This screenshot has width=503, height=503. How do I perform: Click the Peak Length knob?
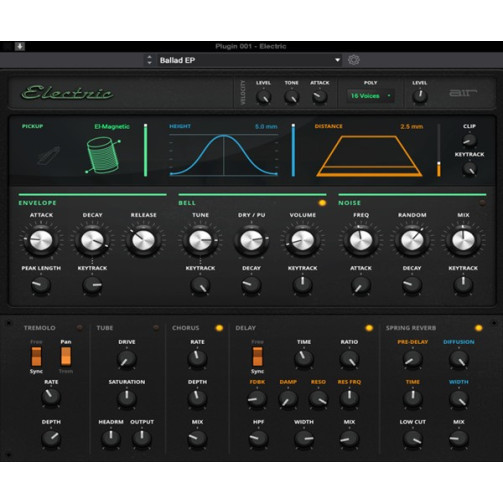(41, 285)
